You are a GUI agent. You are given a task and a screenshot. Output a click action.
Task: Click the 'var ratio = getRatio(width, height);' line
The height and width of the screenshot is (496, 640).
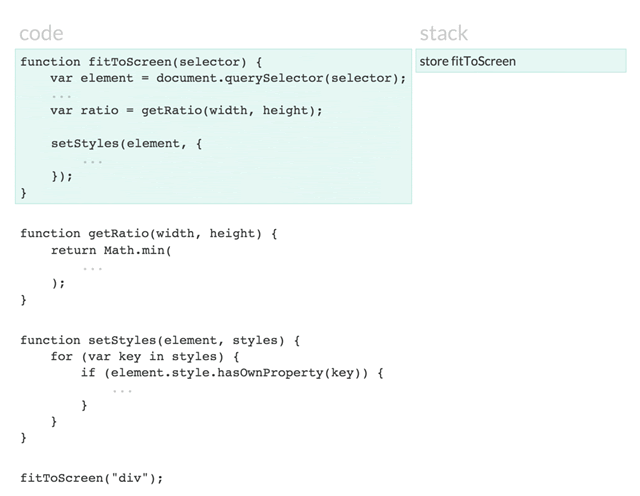(x=187, y=111)
